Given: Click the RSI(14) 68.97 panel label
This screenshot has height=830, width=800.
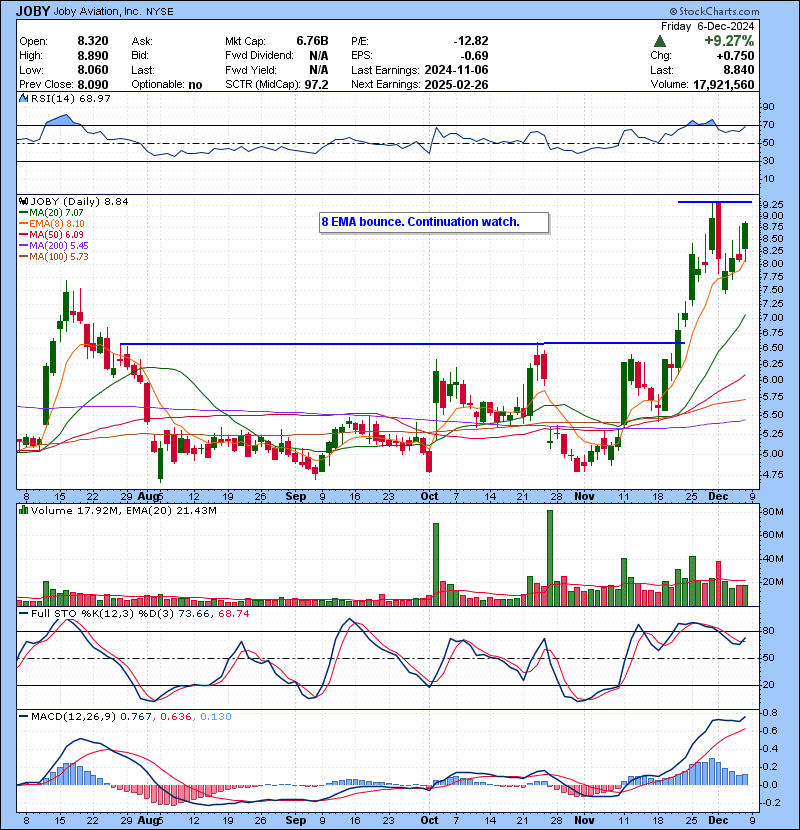Looking at the screenshot, I should coord(70,98).
